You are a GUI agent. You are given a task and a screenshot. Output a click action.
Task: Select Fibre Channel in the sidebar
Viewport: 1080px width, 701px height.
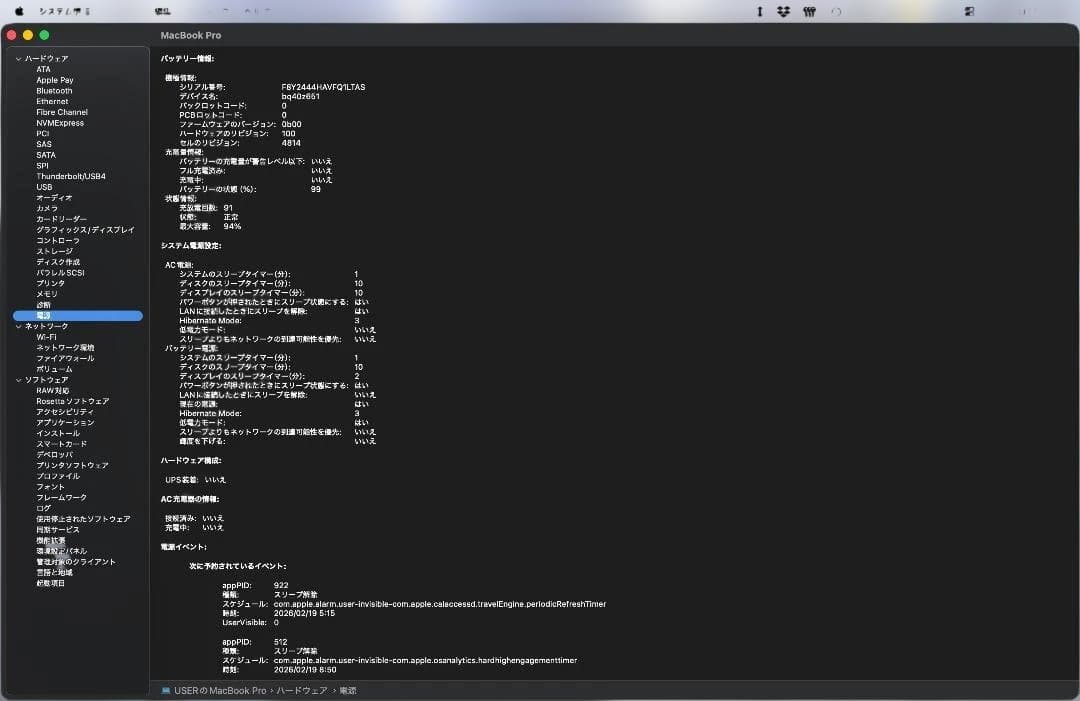tap(61, 112)
